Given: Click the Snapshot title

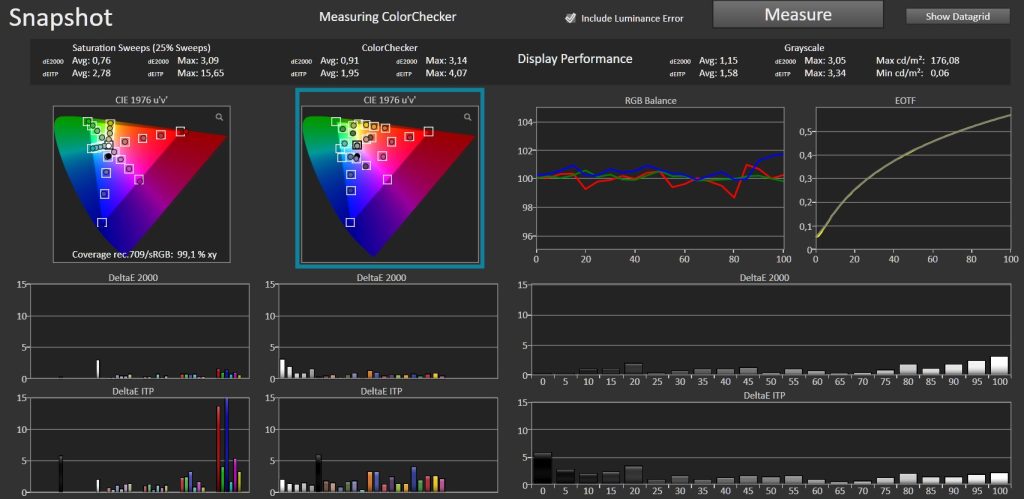Looking at the screenshot, I should pos(61,18).
